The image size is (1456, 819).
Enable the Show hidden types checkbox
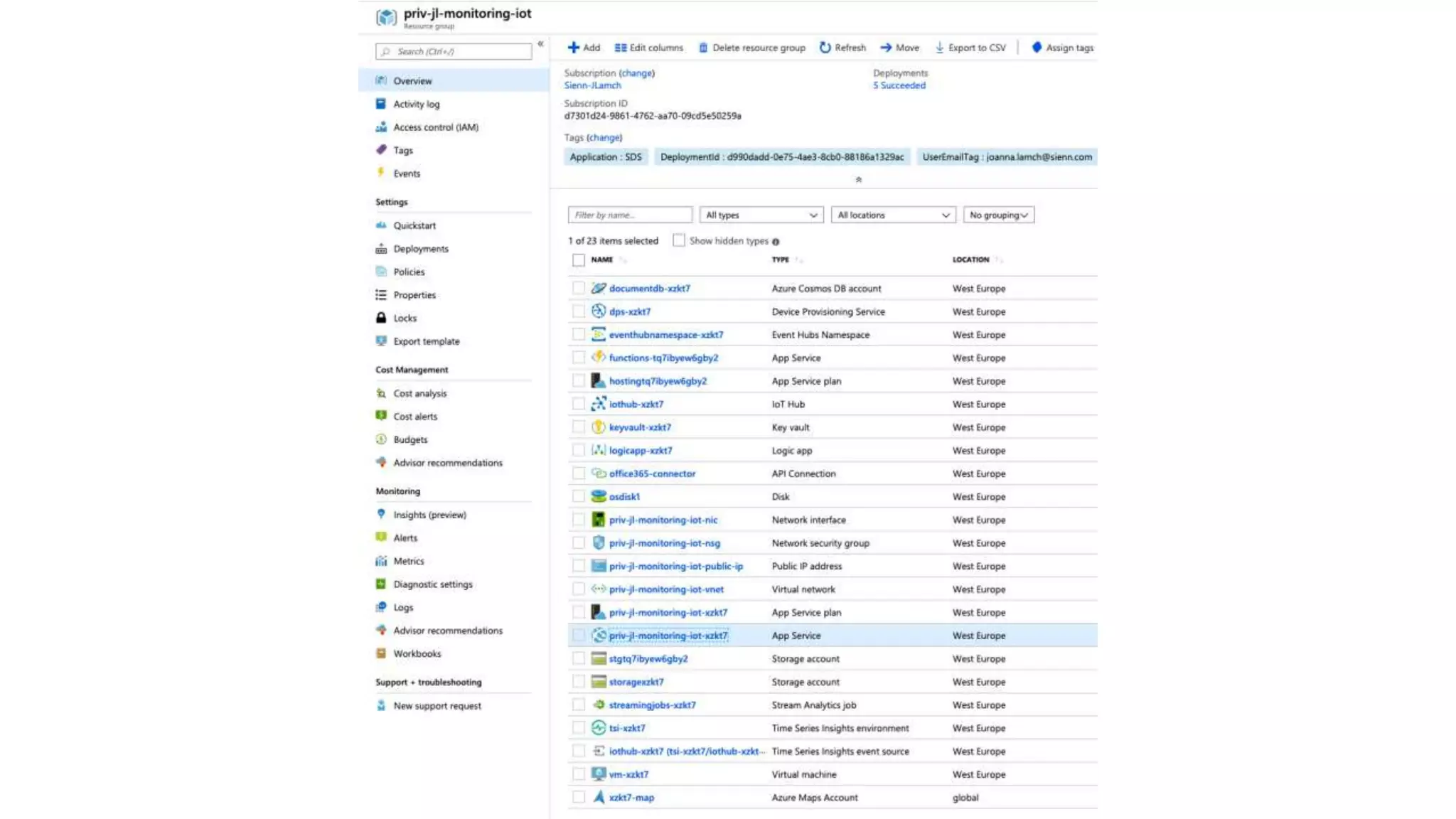click(679, 240)
